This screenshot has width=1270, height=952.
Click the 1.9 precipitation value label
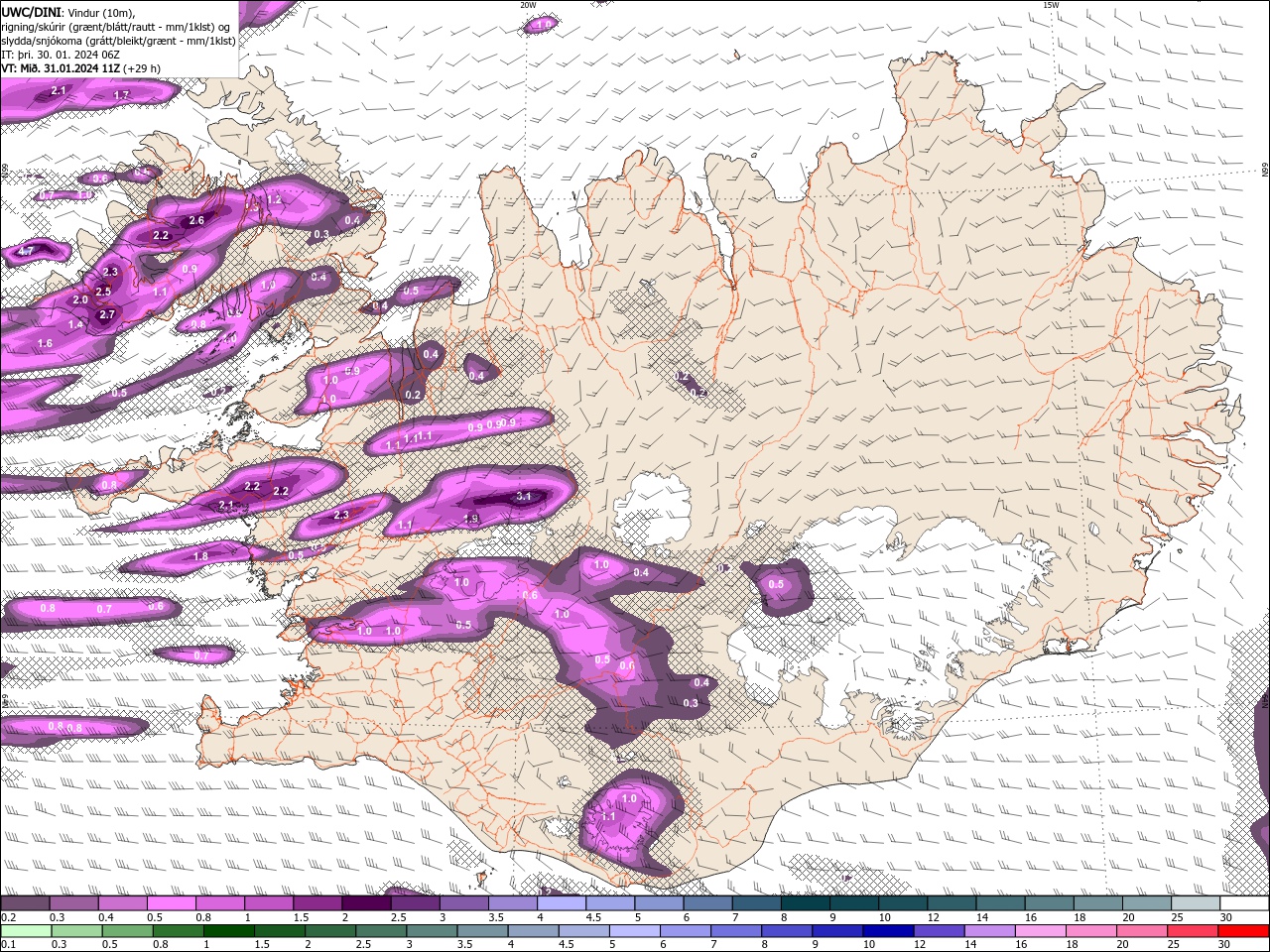(472, 519)
